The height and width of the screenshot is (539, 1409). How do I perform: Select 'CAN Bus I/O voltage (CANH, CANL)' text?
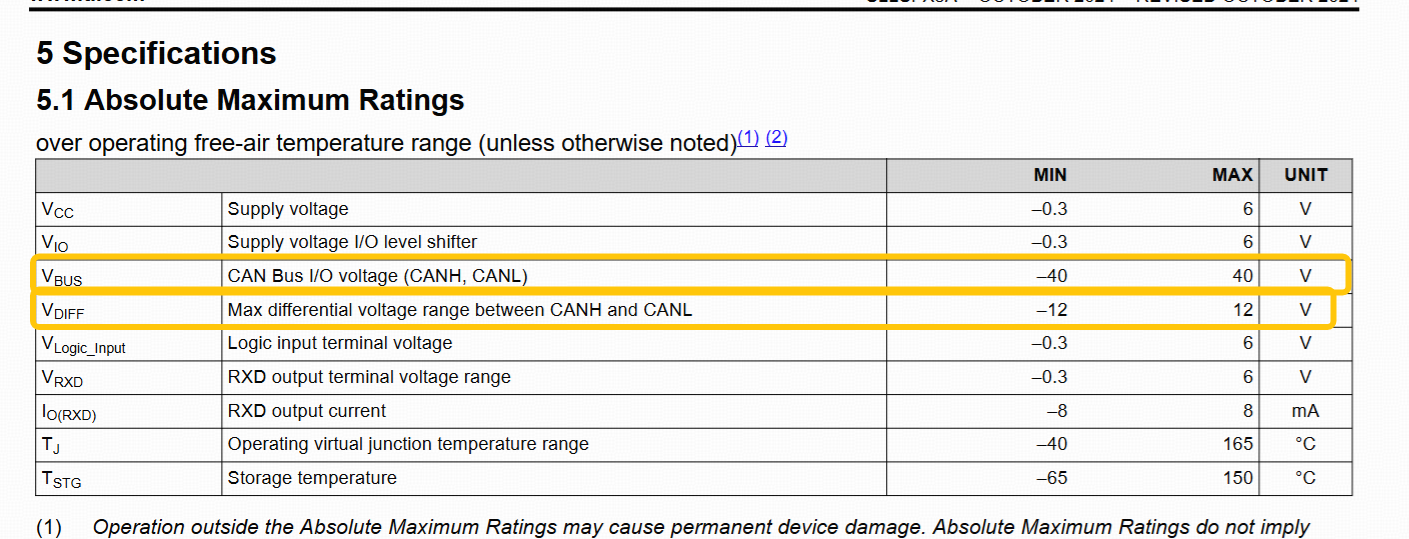377,276
